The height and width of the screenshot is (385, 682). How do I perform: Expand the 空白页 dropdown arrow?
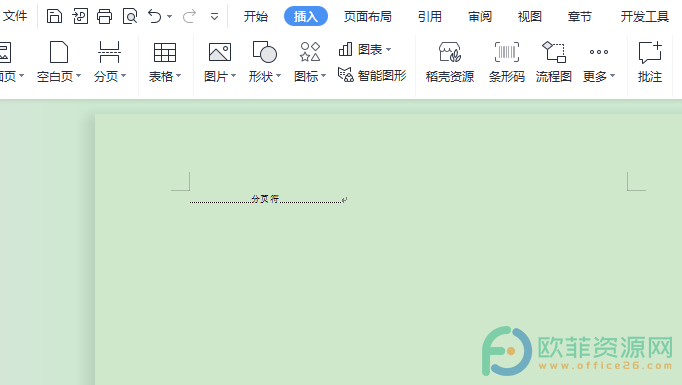click(79, 76)
